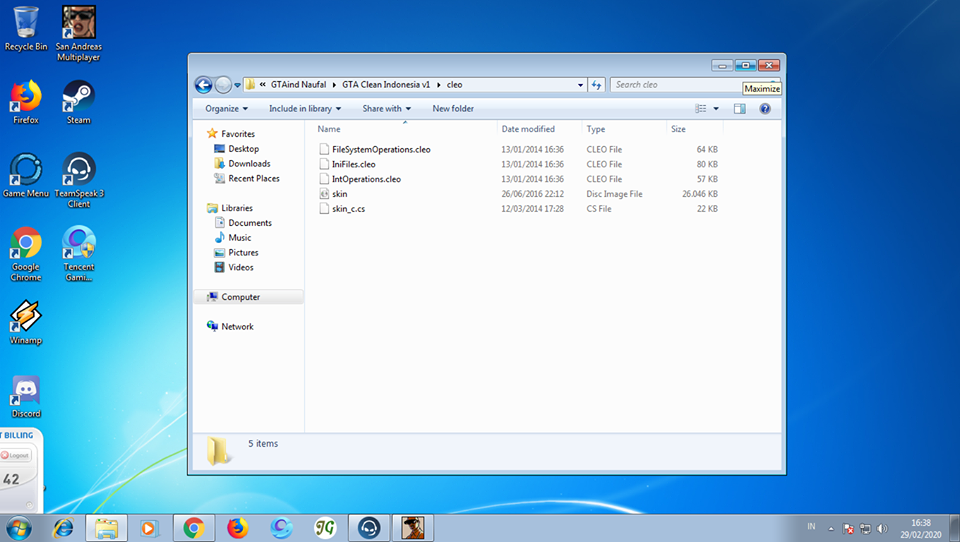Open Include in library menu

pos(305,108)
